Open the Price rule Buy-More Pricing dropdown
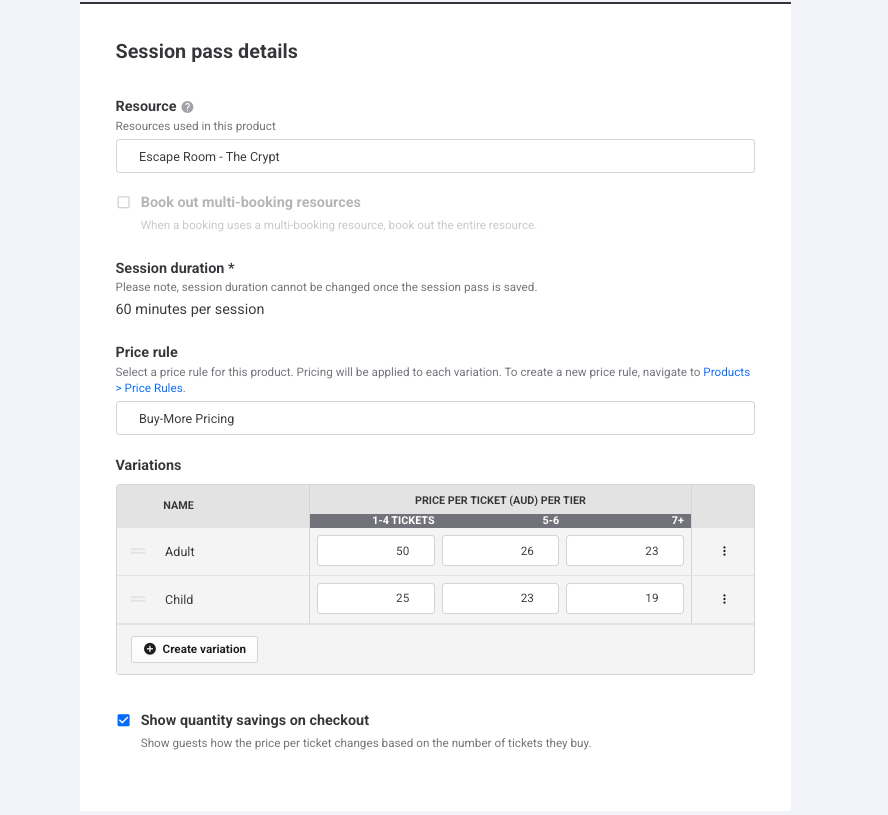 pyautogui.click(x=435, y=419)
